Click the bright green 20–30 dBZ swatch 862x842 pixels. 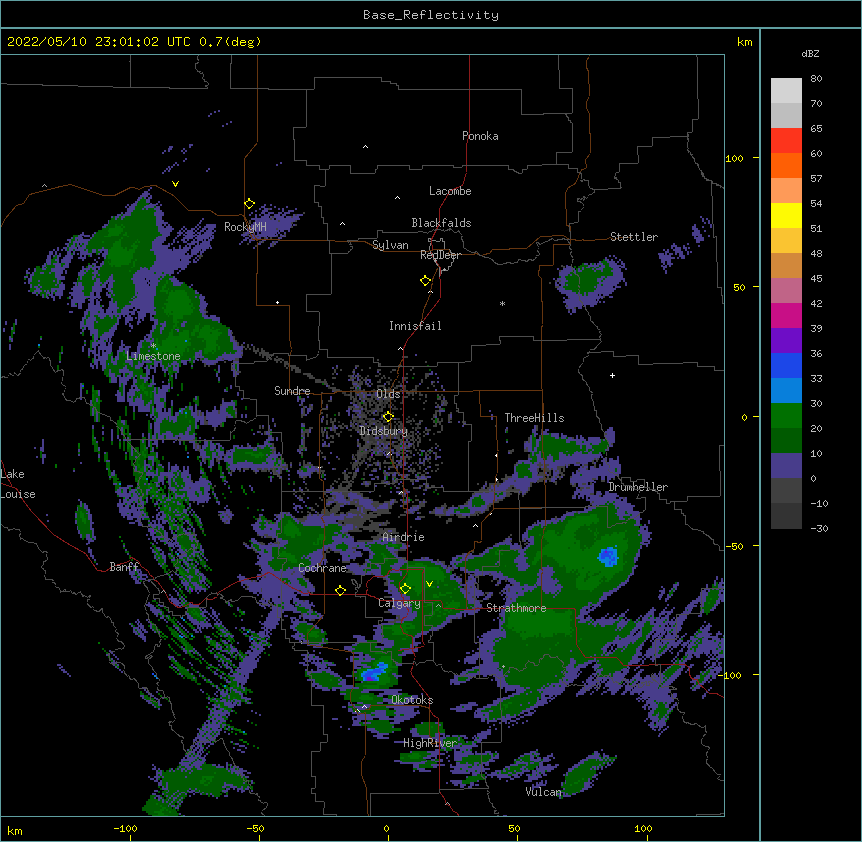[x=786, y=416]
